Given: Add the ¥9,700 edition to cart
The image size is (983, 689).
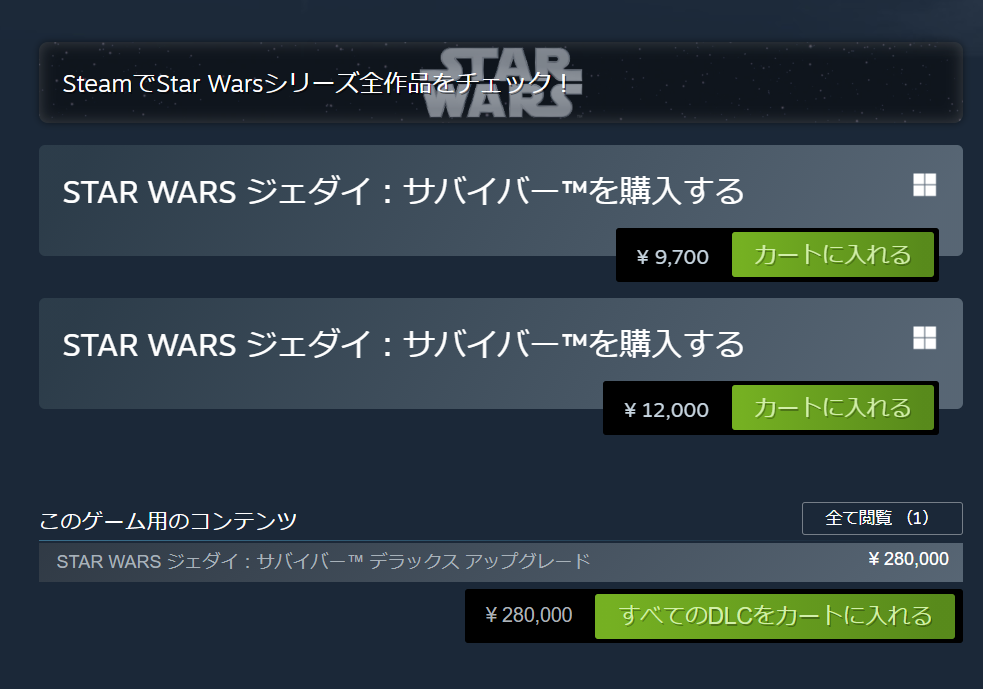Looking at the screenshot, I should pos(833,255).
